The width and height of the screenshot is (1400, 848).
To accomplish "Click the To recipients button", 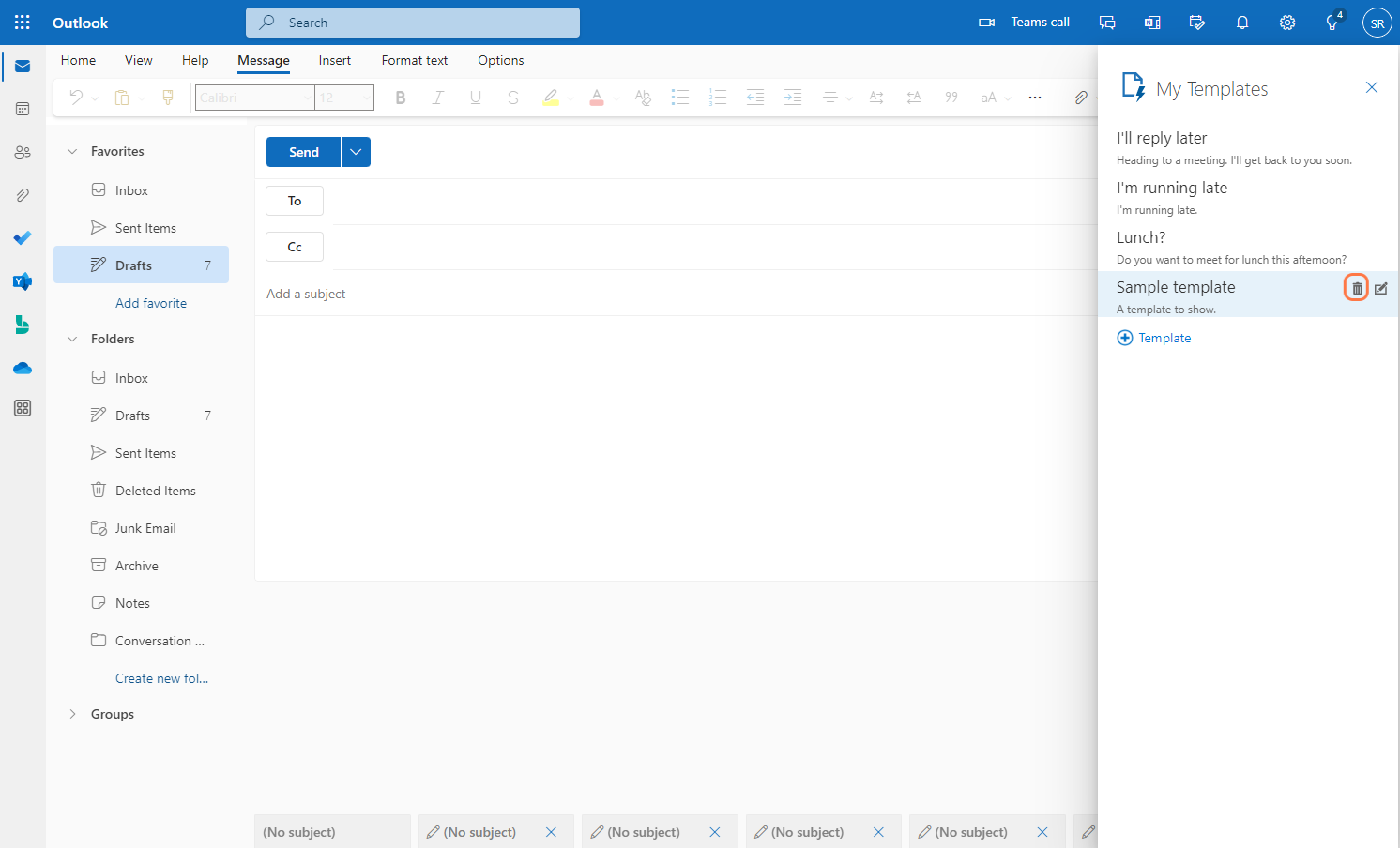I will [295, 201].
